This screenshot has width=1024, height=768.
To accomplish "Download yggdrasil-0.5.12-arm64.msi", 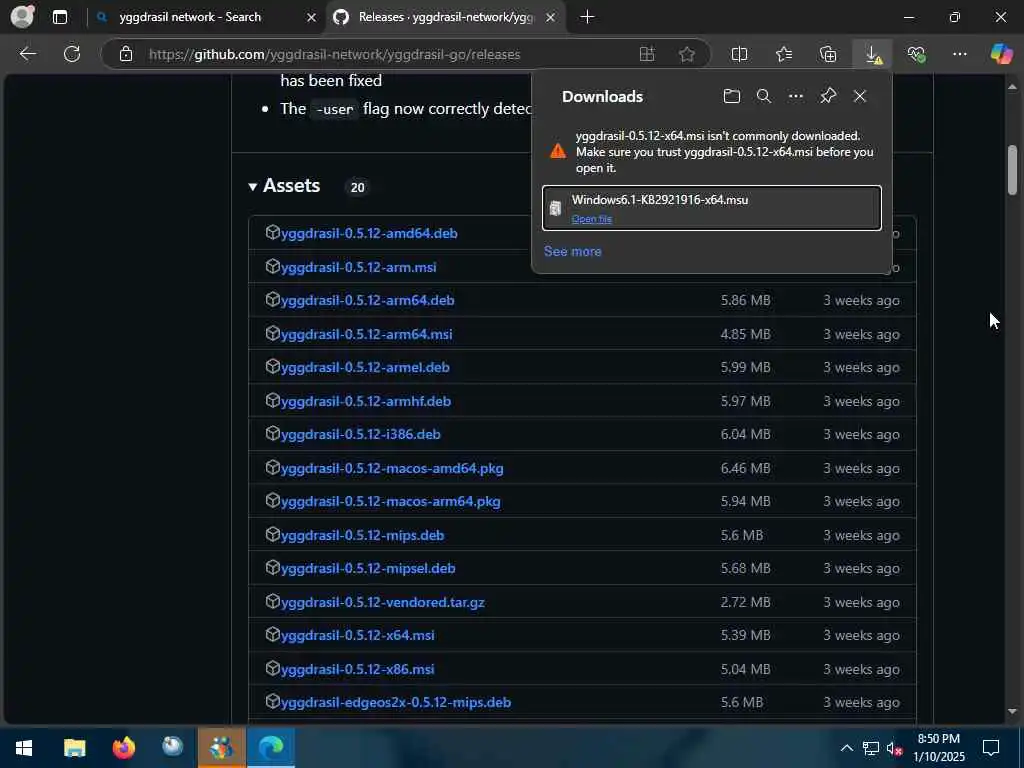I will click(x=366, y=334).
